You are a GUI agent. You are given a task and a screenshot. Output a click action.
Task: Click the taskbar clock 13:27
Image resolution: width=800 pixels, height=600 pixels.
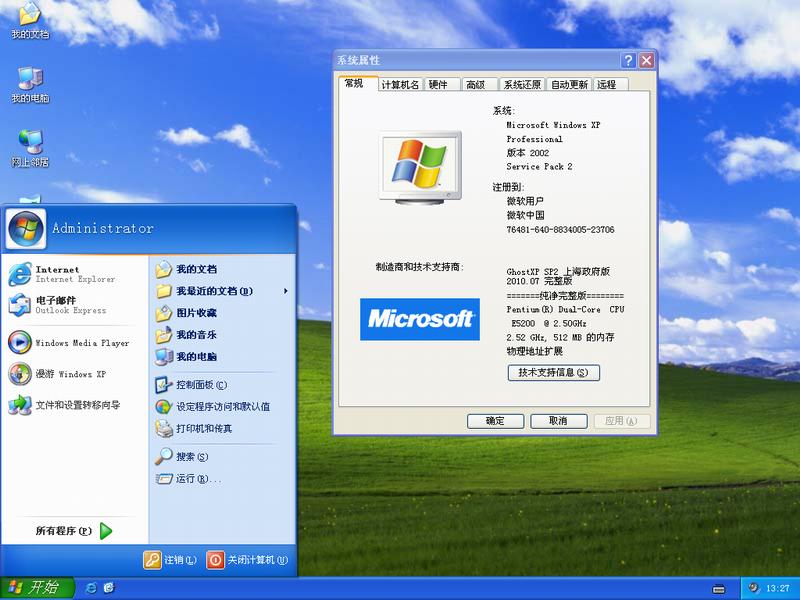777,588
